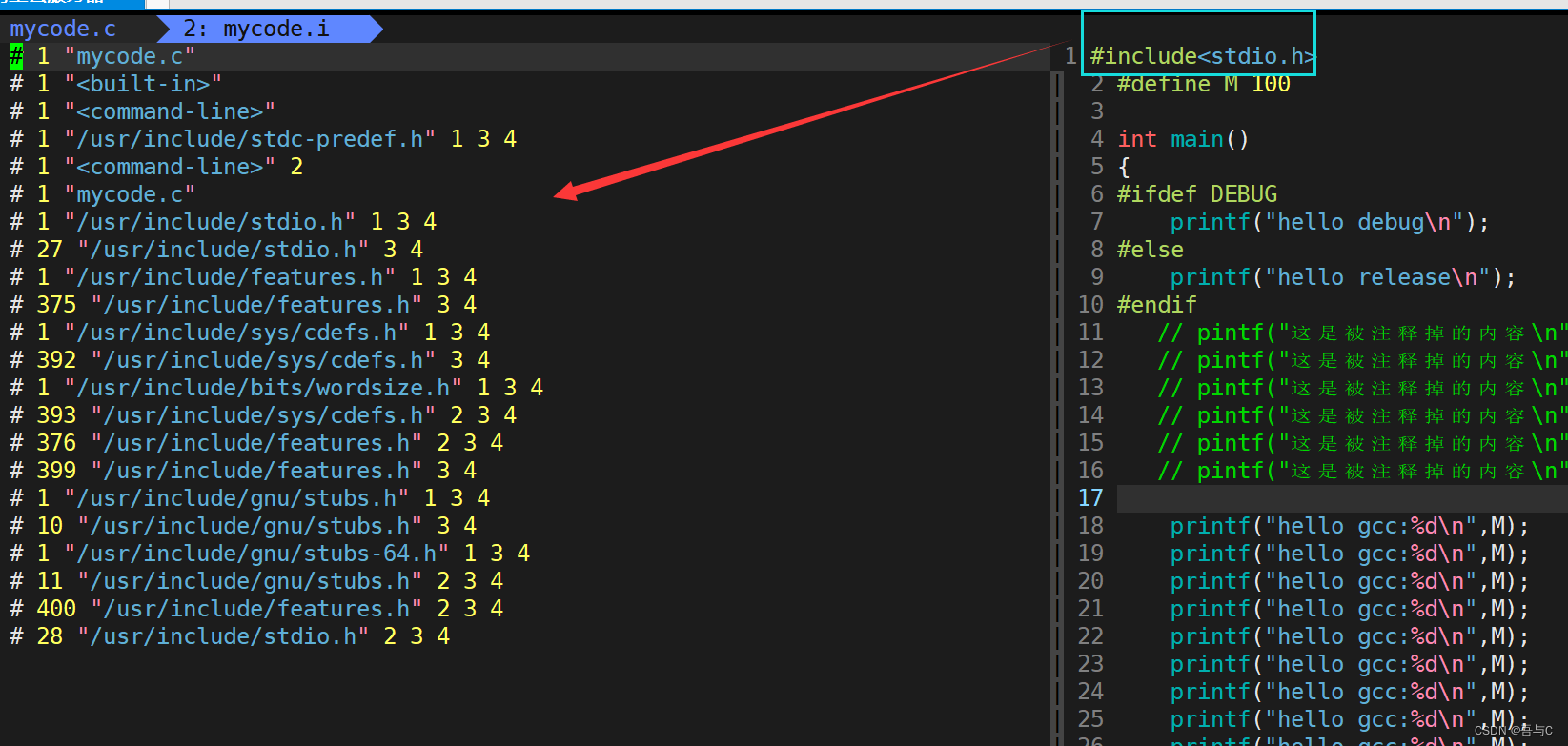Image resolution: width=1568 pixels, height=746 pixels.
Task: Click the line '# 393 "/usr/include/sys/cdefs.h" 2 3 4'
Action: pyautogui.click(x=263, y=415)
